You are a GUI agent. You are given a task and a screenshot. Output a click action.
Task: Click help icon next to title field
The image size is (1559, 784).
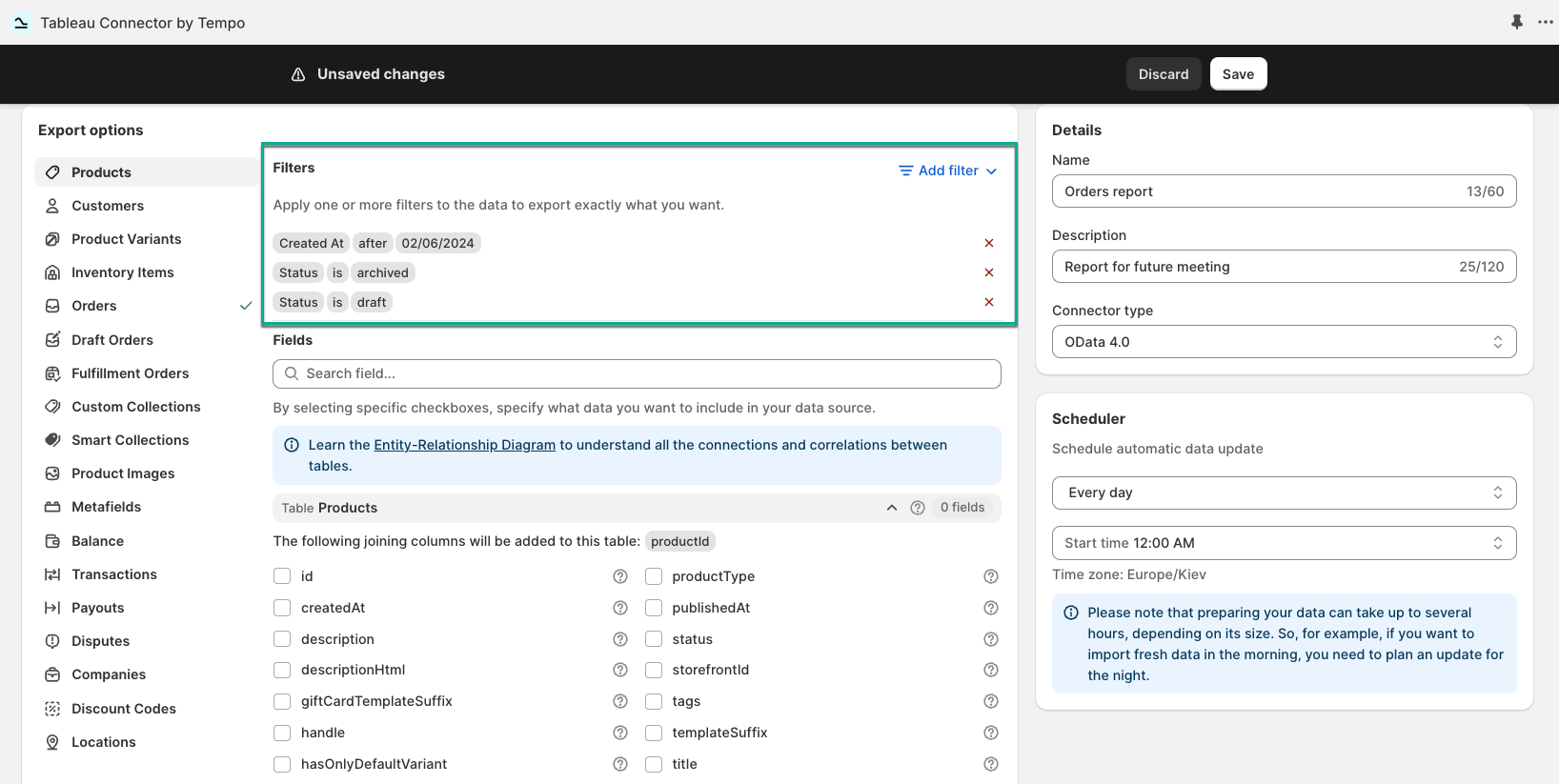pos(991,764)
